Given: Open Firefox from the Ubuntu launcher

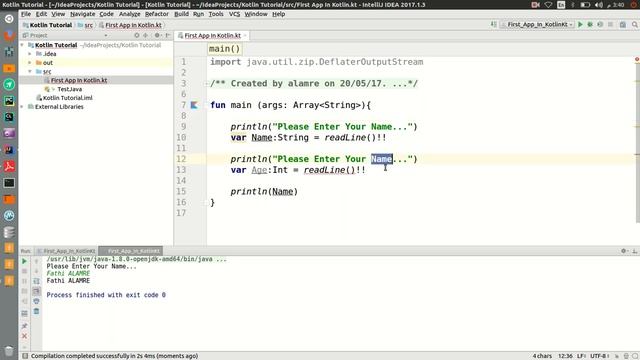Looking at the screenshot, I should point(9,35).
